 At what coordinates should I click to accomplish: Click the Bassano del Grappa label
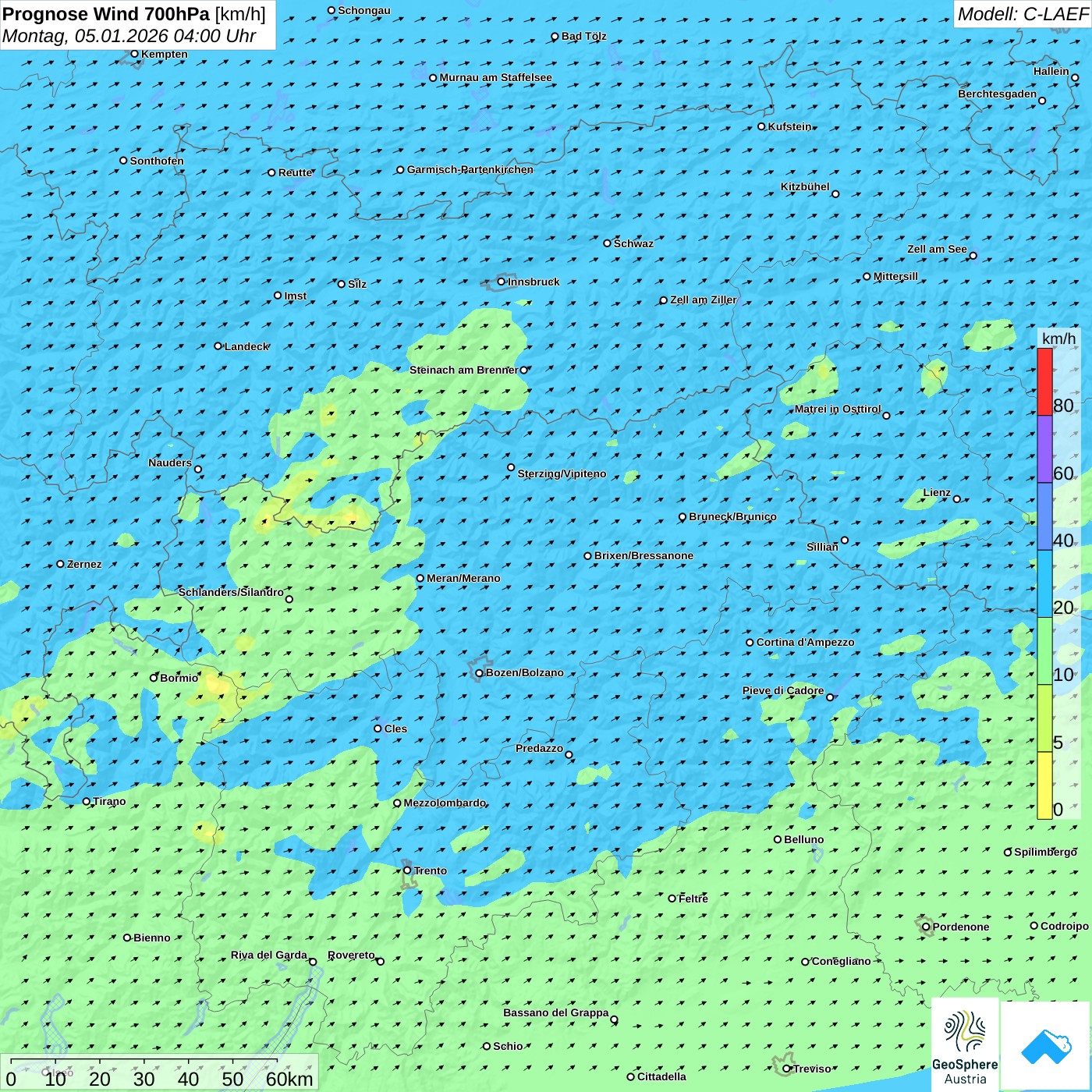coord(556,1012)
